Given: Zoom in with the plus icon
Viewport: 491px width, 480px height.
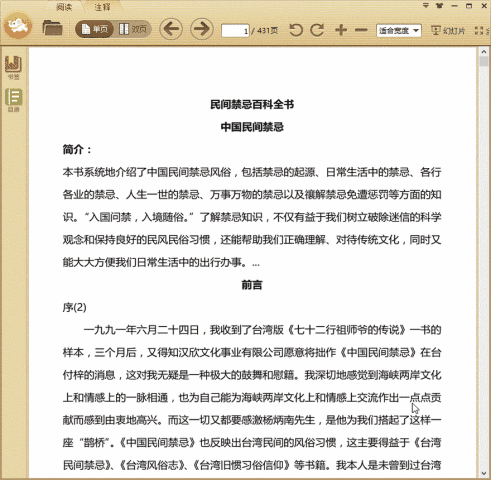Looking at the screenshot, I should click(341, 30).
